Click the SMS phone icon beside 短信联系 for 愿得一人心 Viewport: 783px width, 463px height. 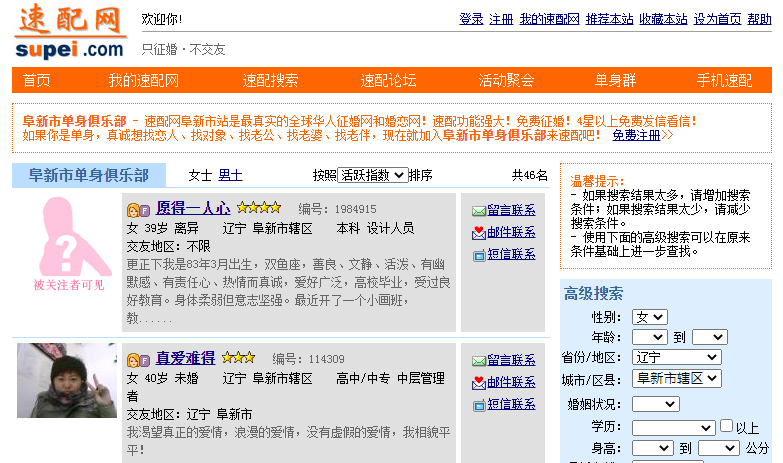(479, 256)
